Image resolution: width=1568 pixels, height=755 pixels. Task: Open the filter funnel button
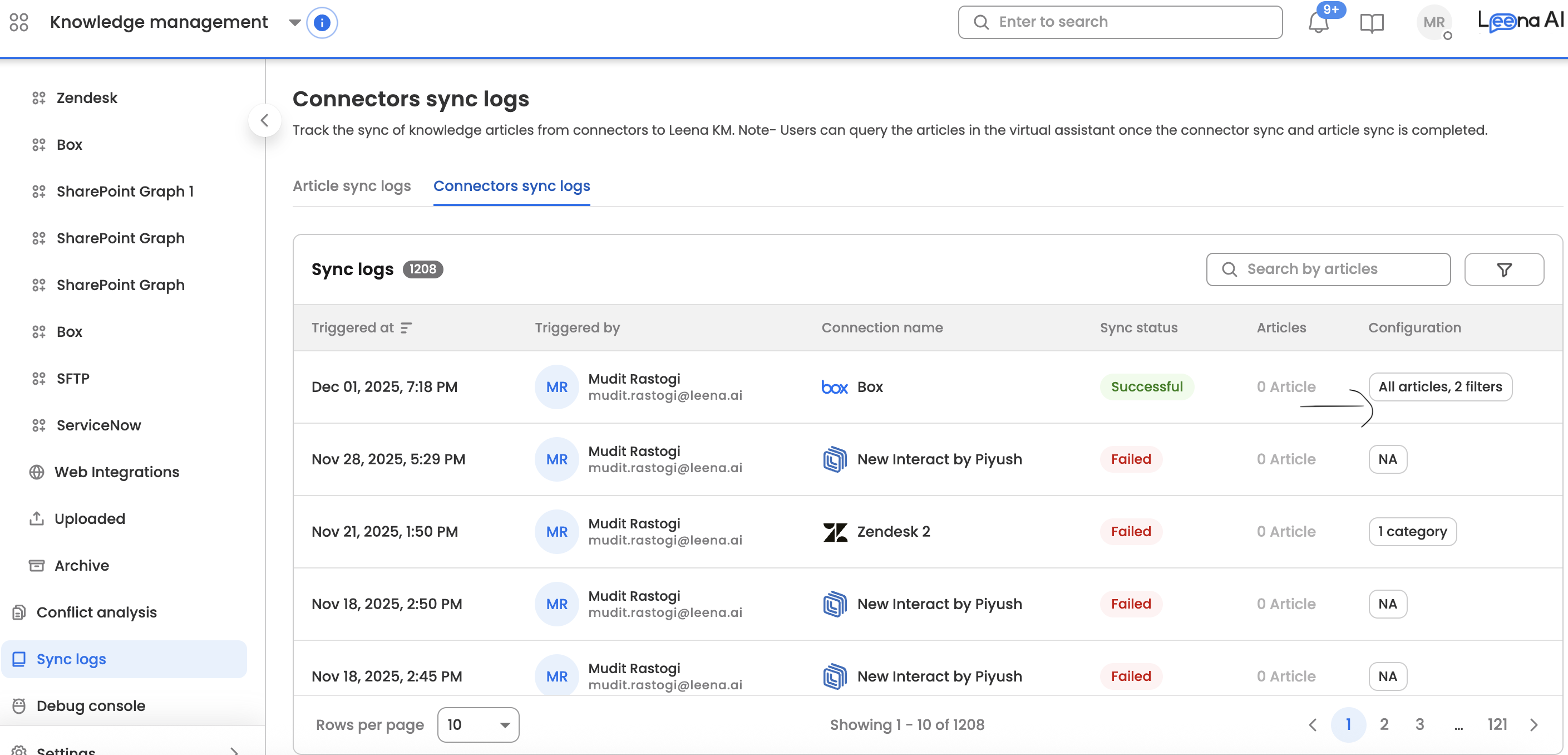(1503, 269)
